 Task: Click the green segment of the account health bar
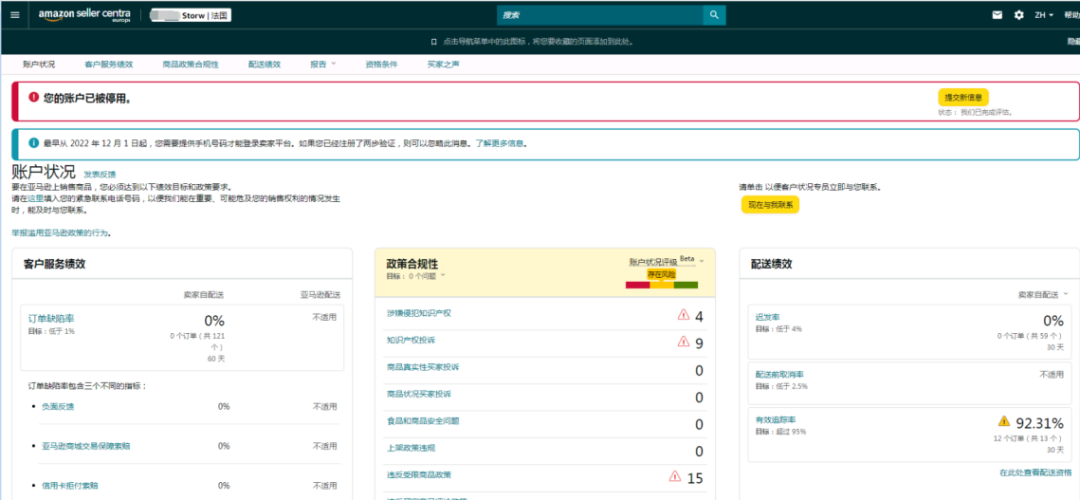pyautogui.click(x=686, y=285)
